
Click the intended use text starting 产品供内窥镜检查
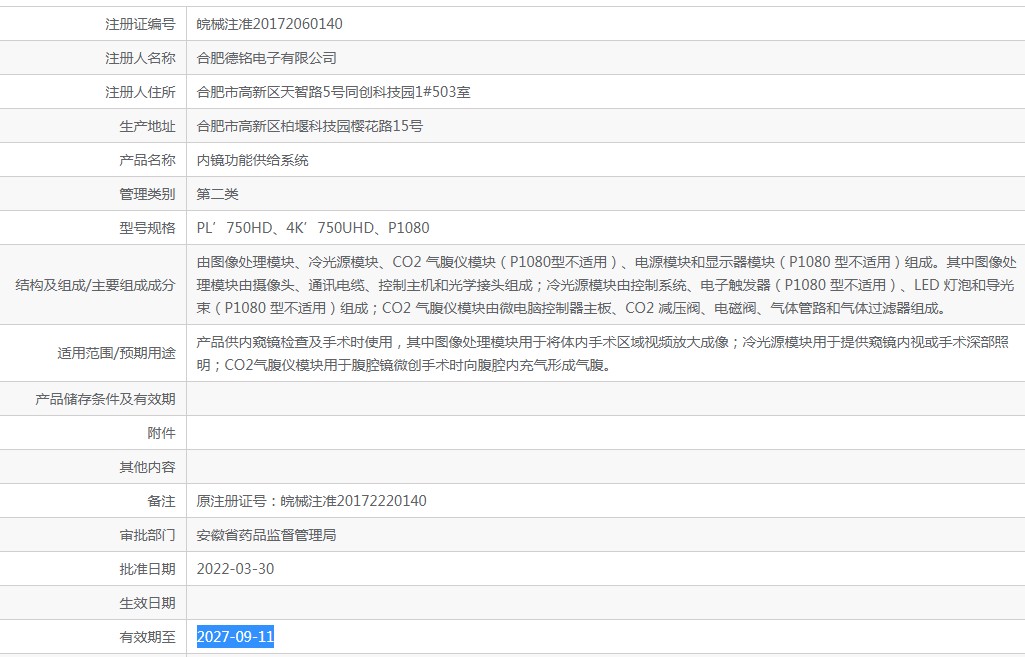pos(602,354)
